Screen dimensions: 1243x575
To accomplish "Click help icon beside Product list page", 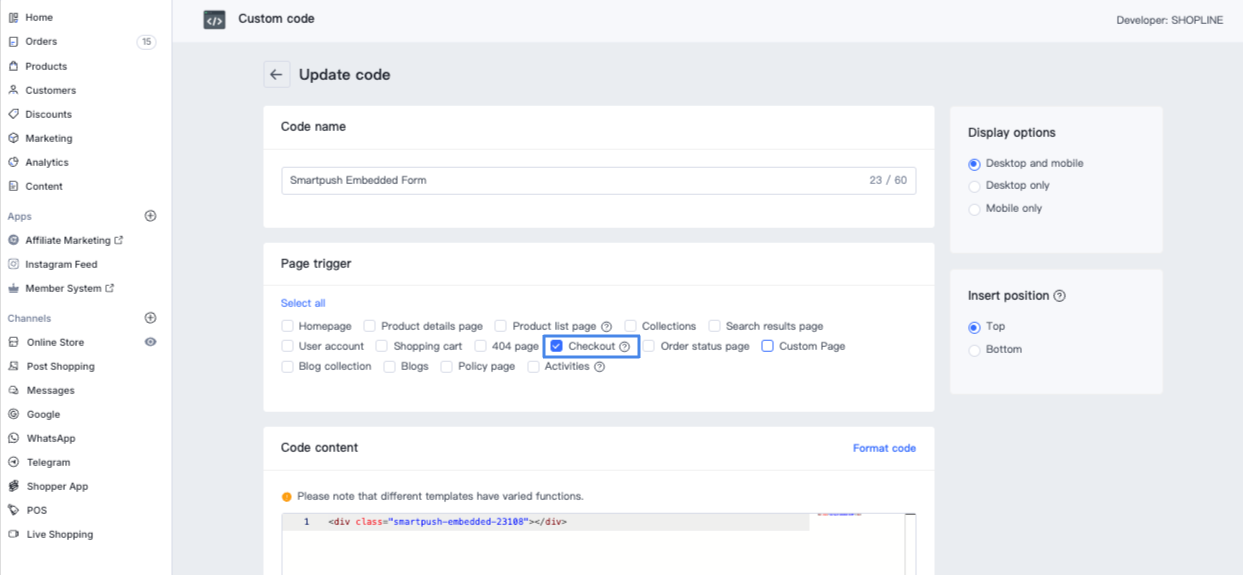I will pos(606,327).
